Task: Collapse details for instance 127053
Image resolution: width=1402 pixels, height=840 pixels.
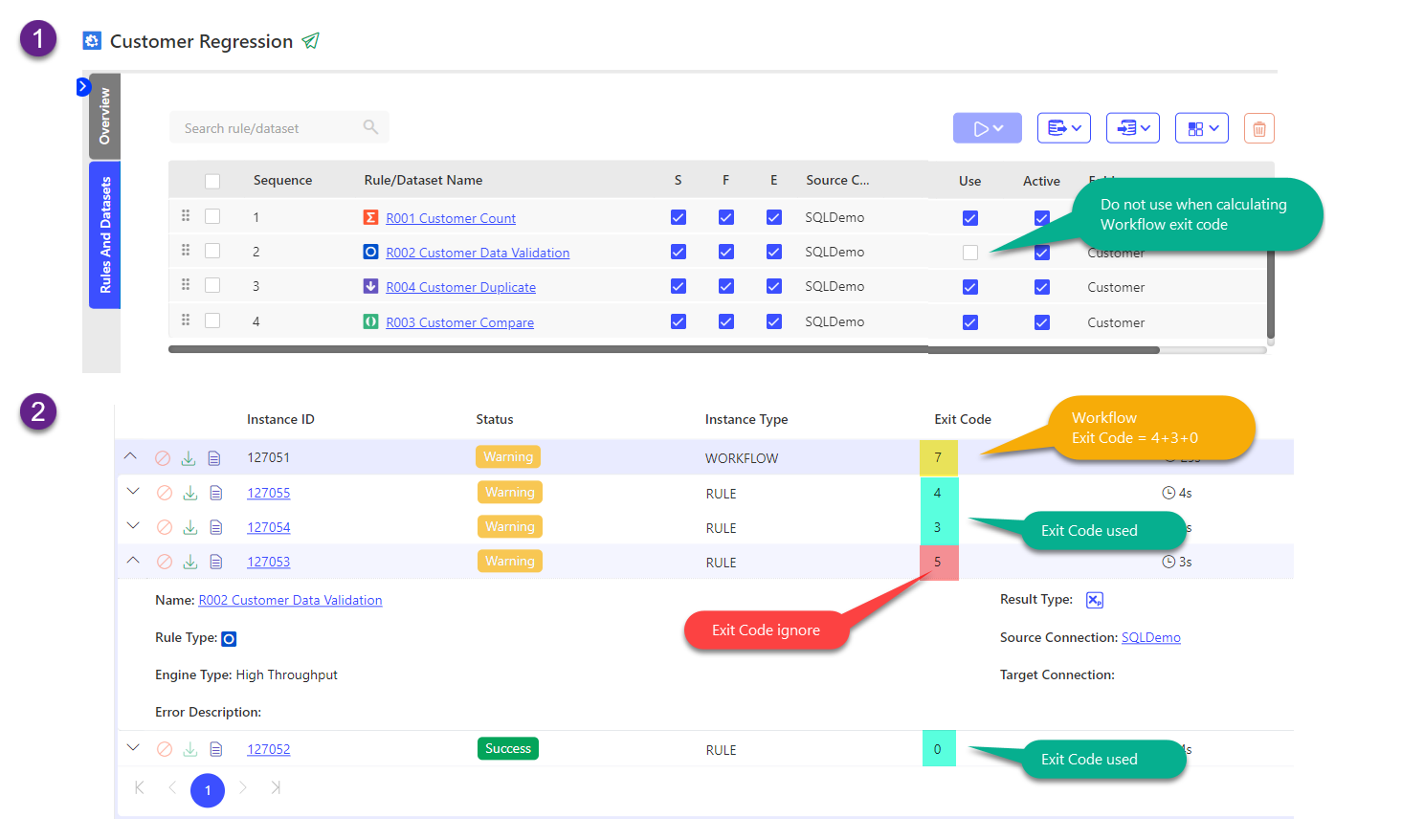Action: tap(131, 561)
